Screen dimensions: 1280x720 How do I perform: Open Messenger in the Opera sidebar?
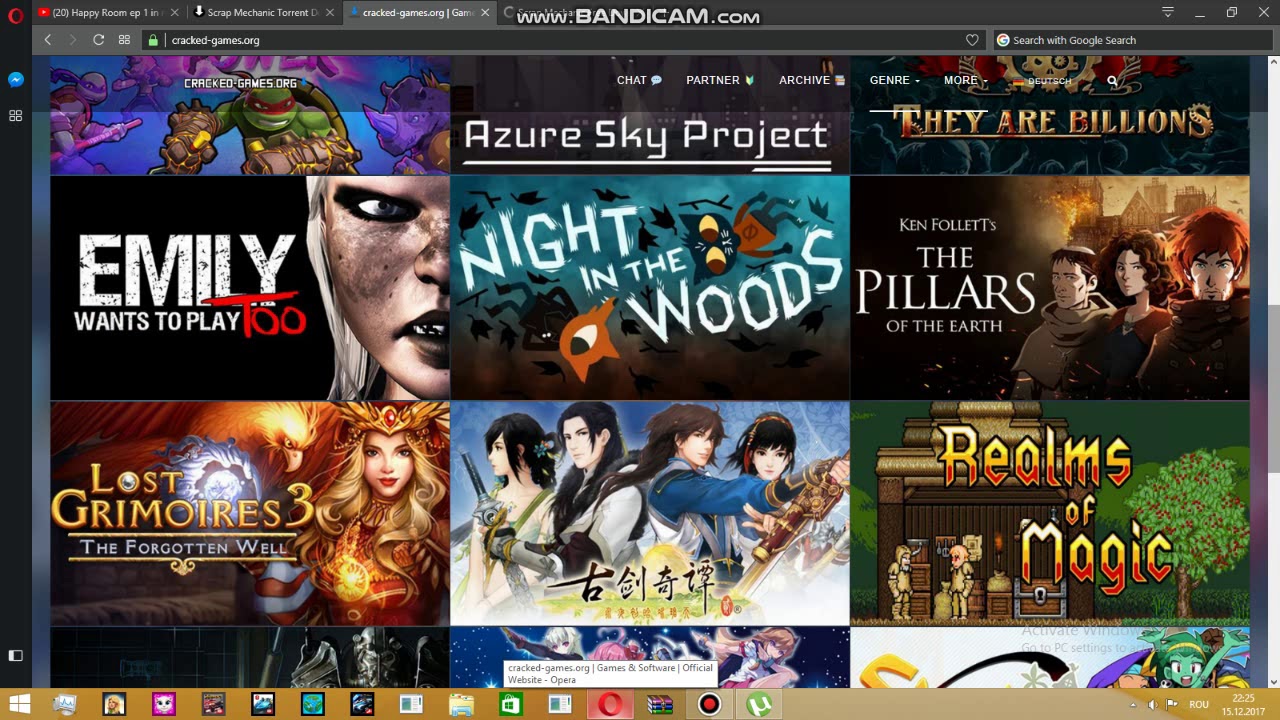click(x=15, y=79)
